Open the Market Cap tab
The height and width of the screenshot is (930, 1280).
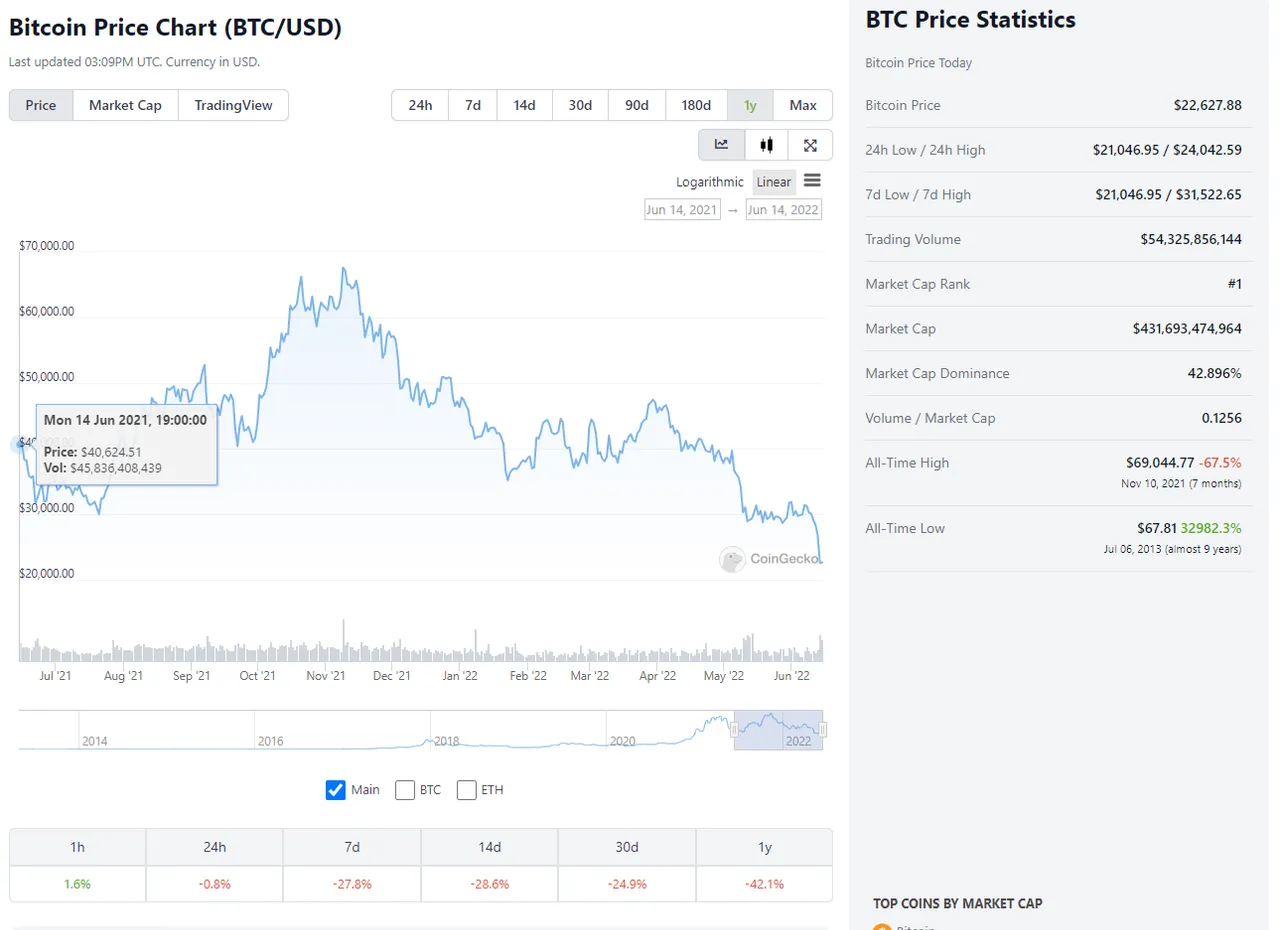125,105
